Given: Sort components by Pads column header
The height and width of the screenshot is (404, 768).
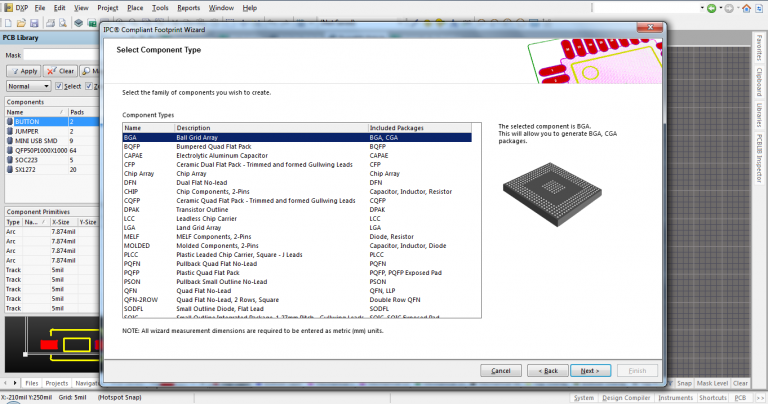Looking at the screenshot, I should pyautogui.click(x=83, y=112).
